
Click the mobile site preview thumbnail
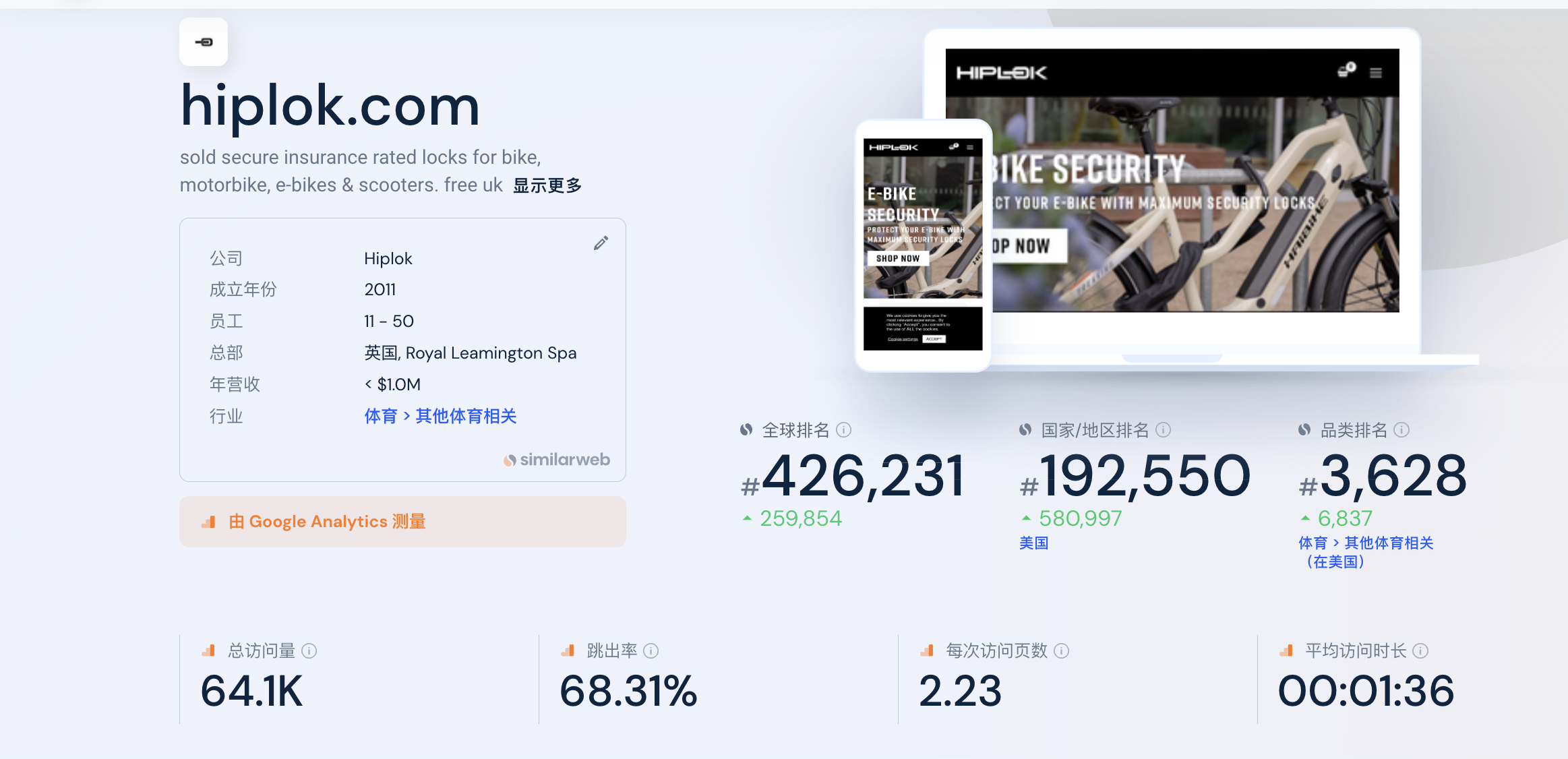923,245
